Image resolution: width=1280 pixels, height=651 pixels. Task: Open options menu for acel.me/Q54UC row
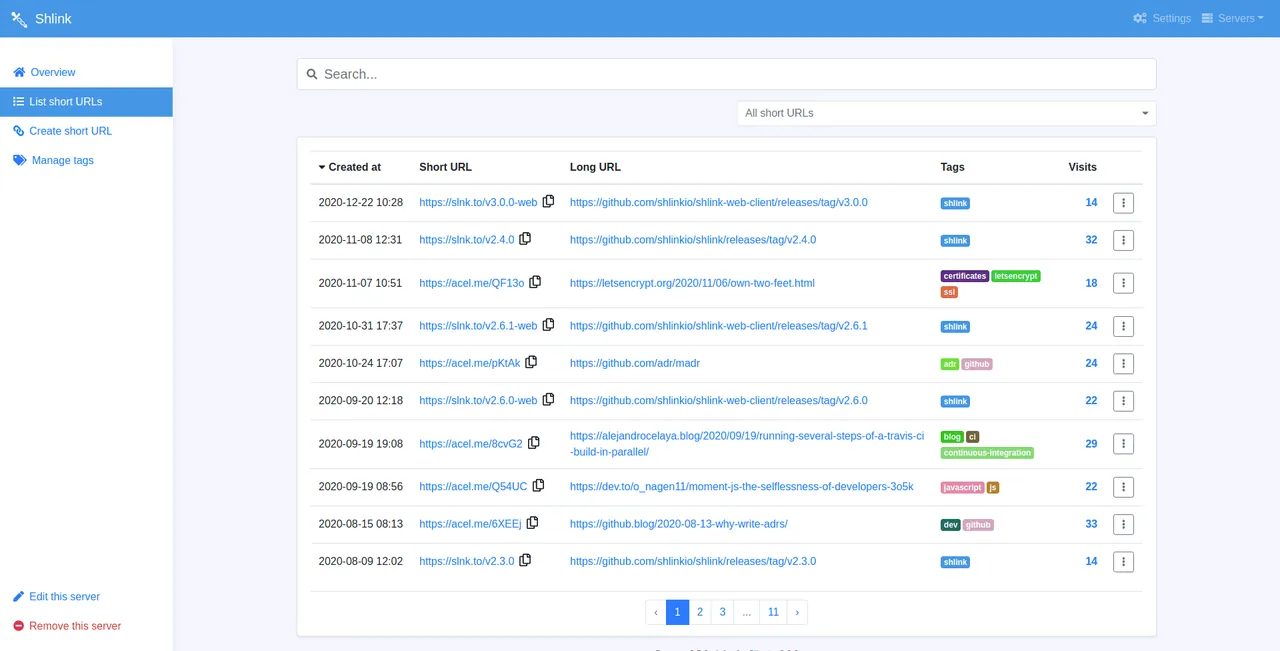point(1123,487)
